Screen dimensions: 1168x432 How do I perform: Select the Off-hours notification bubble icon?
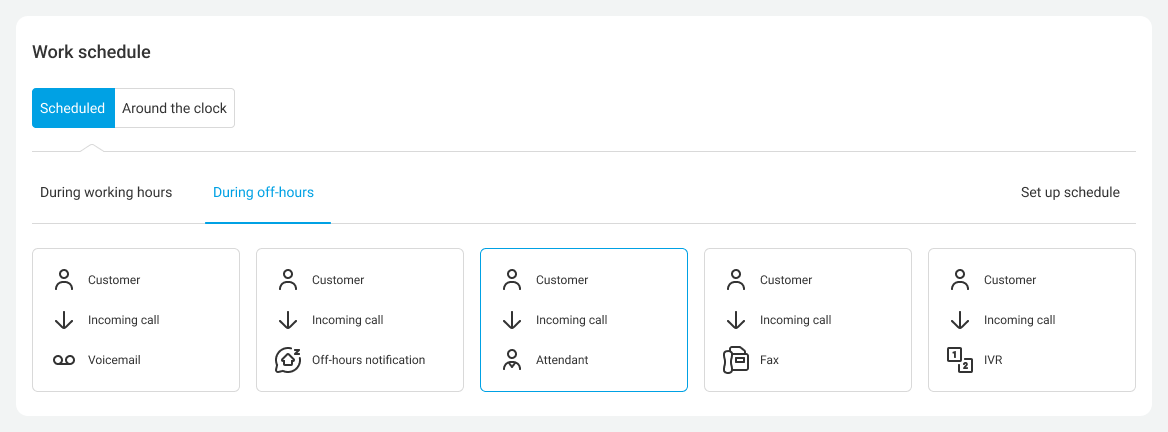288,360
